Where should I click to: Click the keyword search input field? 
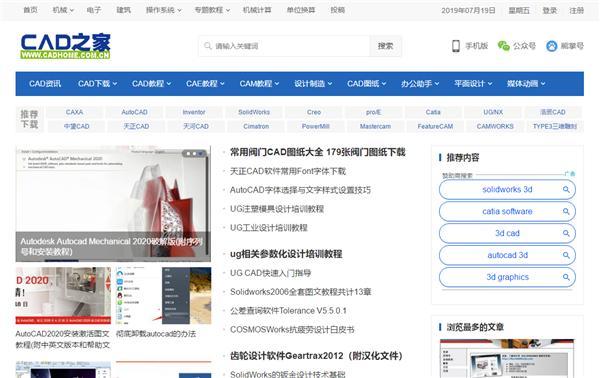284,46
